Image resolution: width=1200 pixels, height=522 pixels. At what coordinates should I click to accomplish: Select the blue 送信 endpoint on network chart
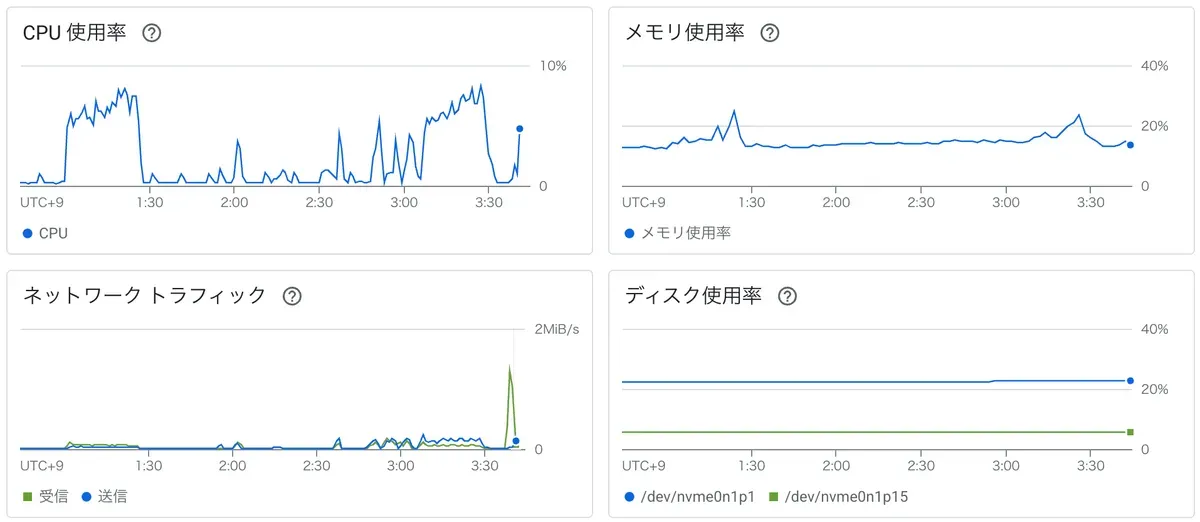[x=515, y=441]
